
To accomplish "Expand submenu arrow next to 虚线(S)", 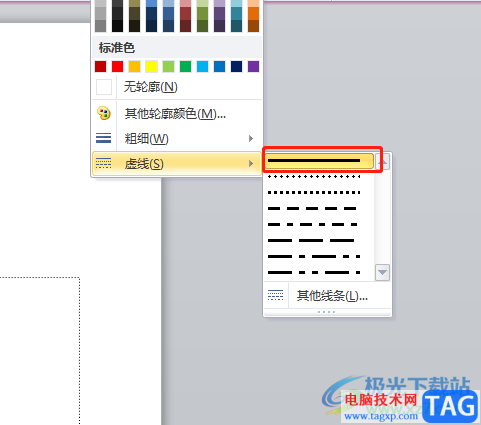I will [251, 164].
